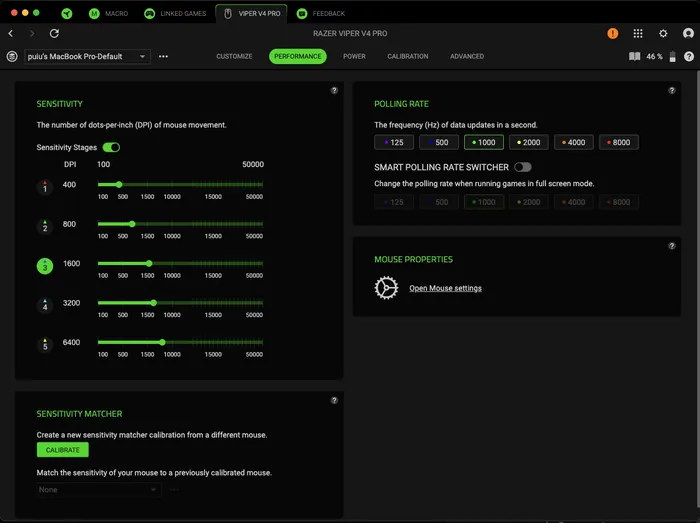Open the Calibration section
Viewport: 700px width, 523px height.
pos(408,56)
